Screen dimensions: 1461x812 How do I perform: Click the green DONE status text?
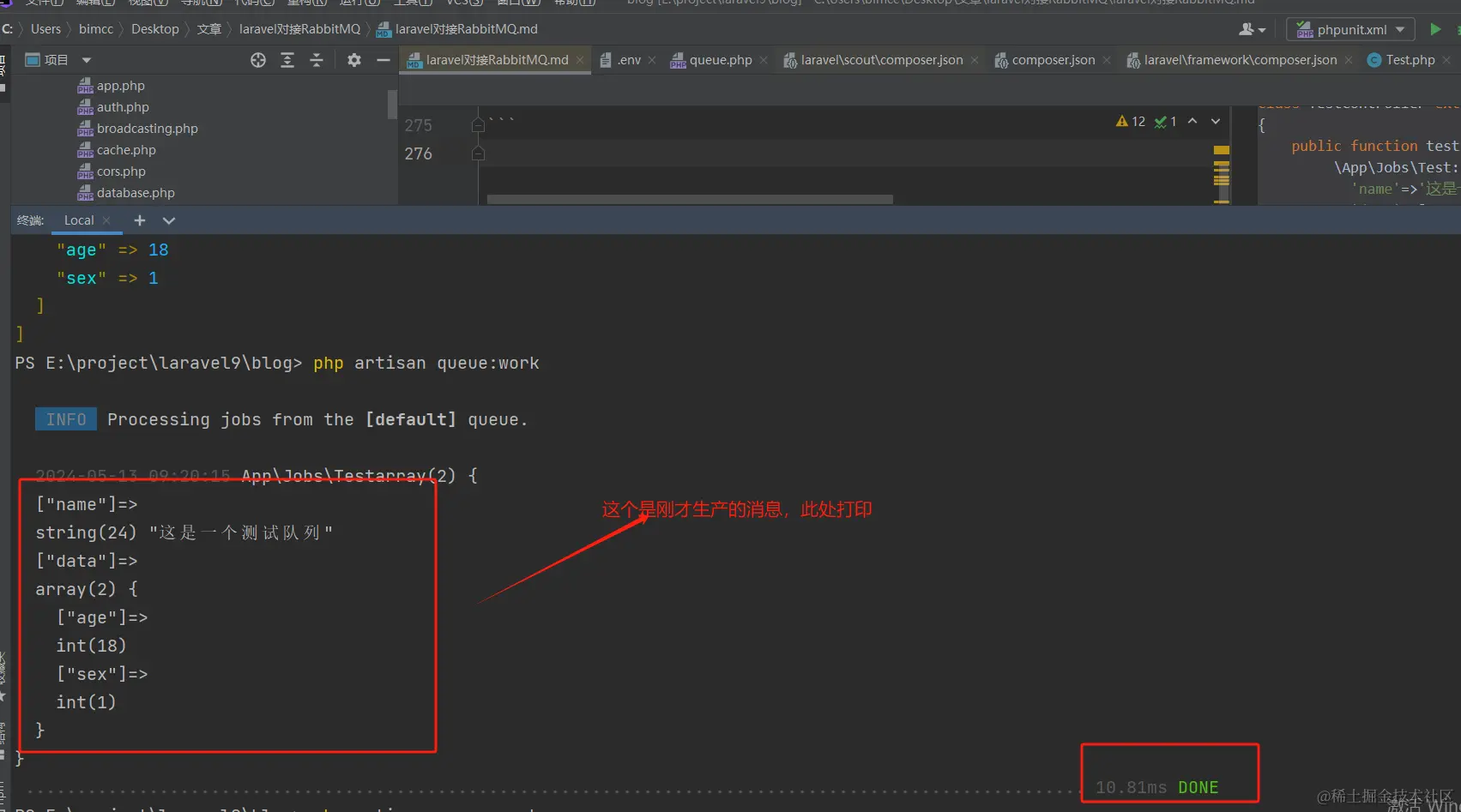[x=1198, y=787]
